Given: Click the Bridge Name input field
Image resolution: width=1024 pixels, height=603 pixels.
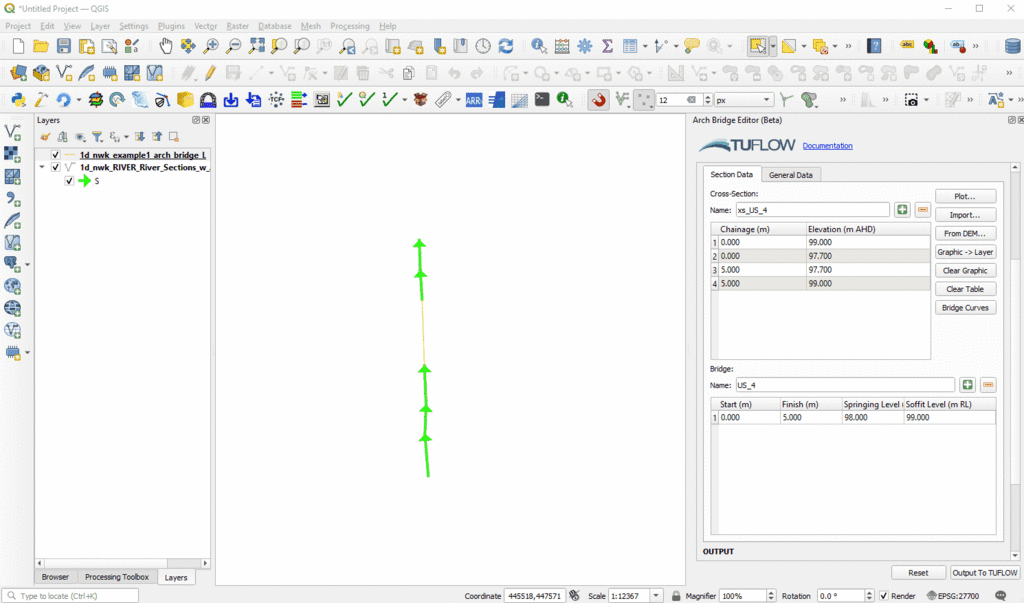Looking at the screenshot, I should [844, 385].
